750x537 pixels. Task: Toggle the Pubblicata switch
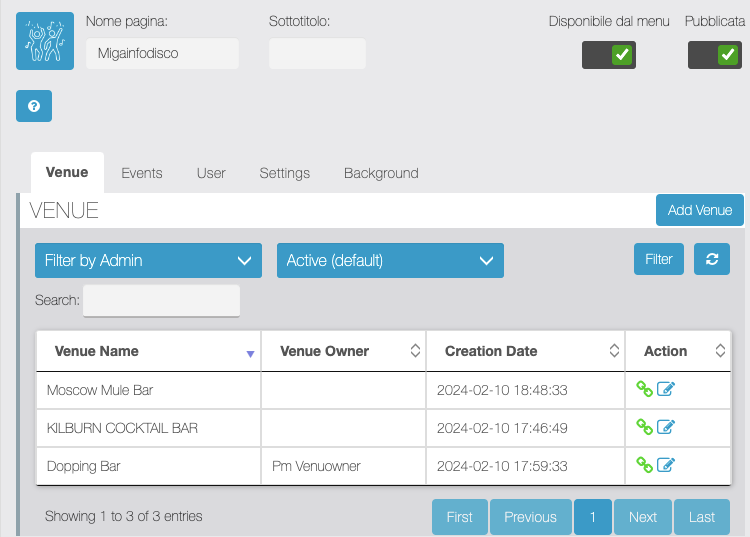click(715, 55)
